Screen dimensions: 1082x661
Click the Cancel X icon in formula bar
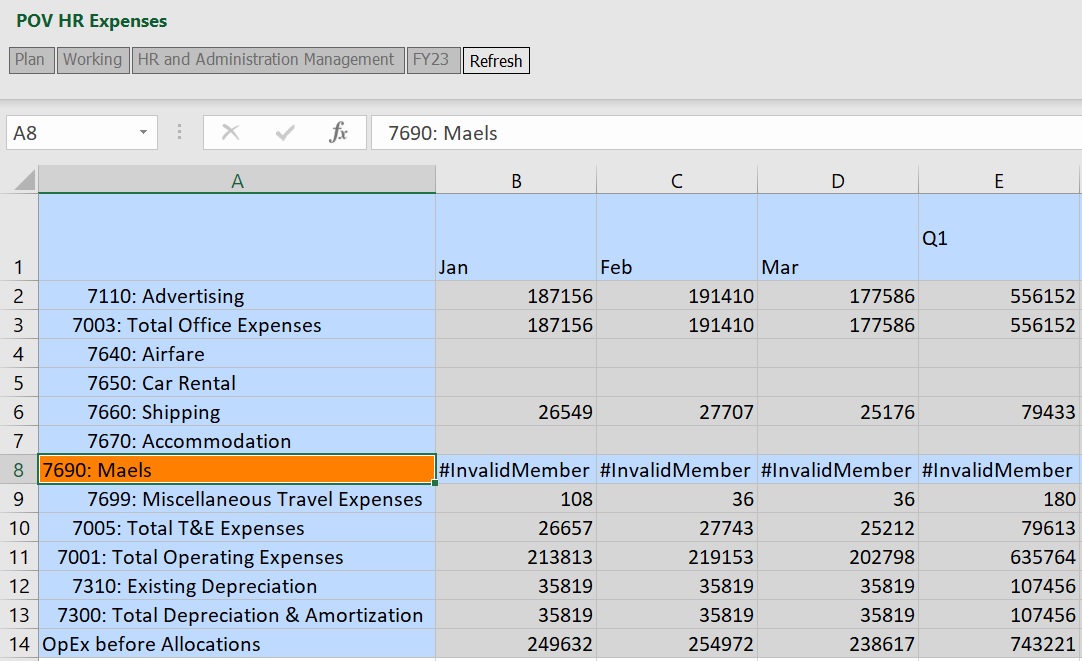(x=230, y=132)
